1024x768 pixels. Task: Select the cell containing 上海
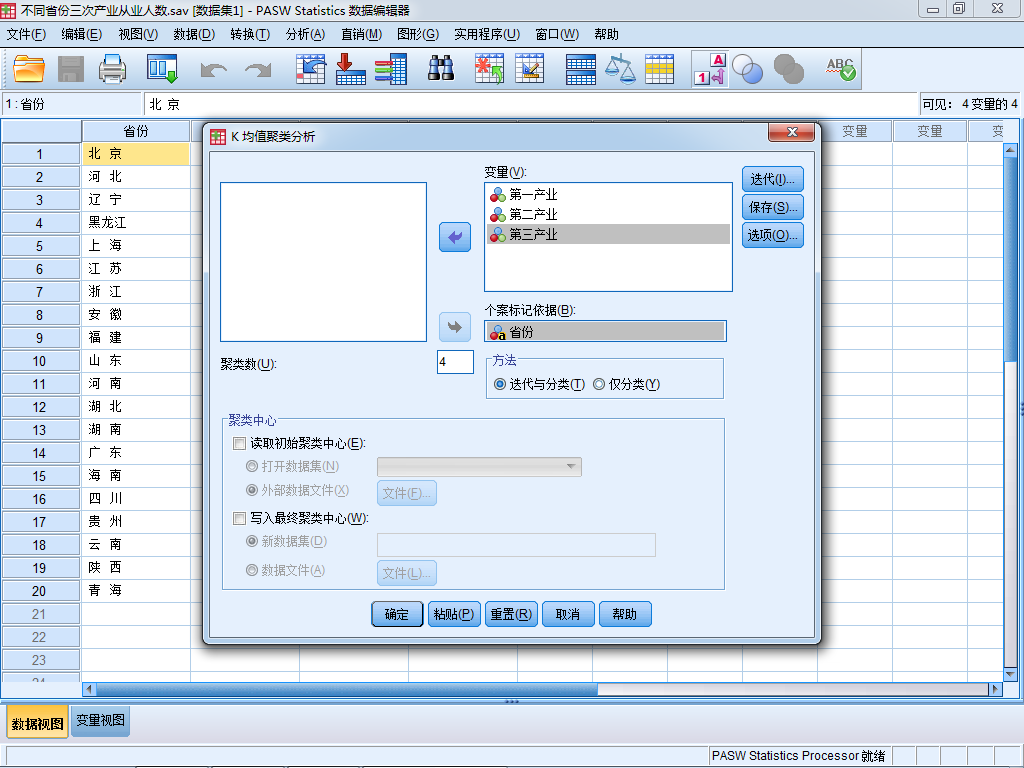pos(136,246)
